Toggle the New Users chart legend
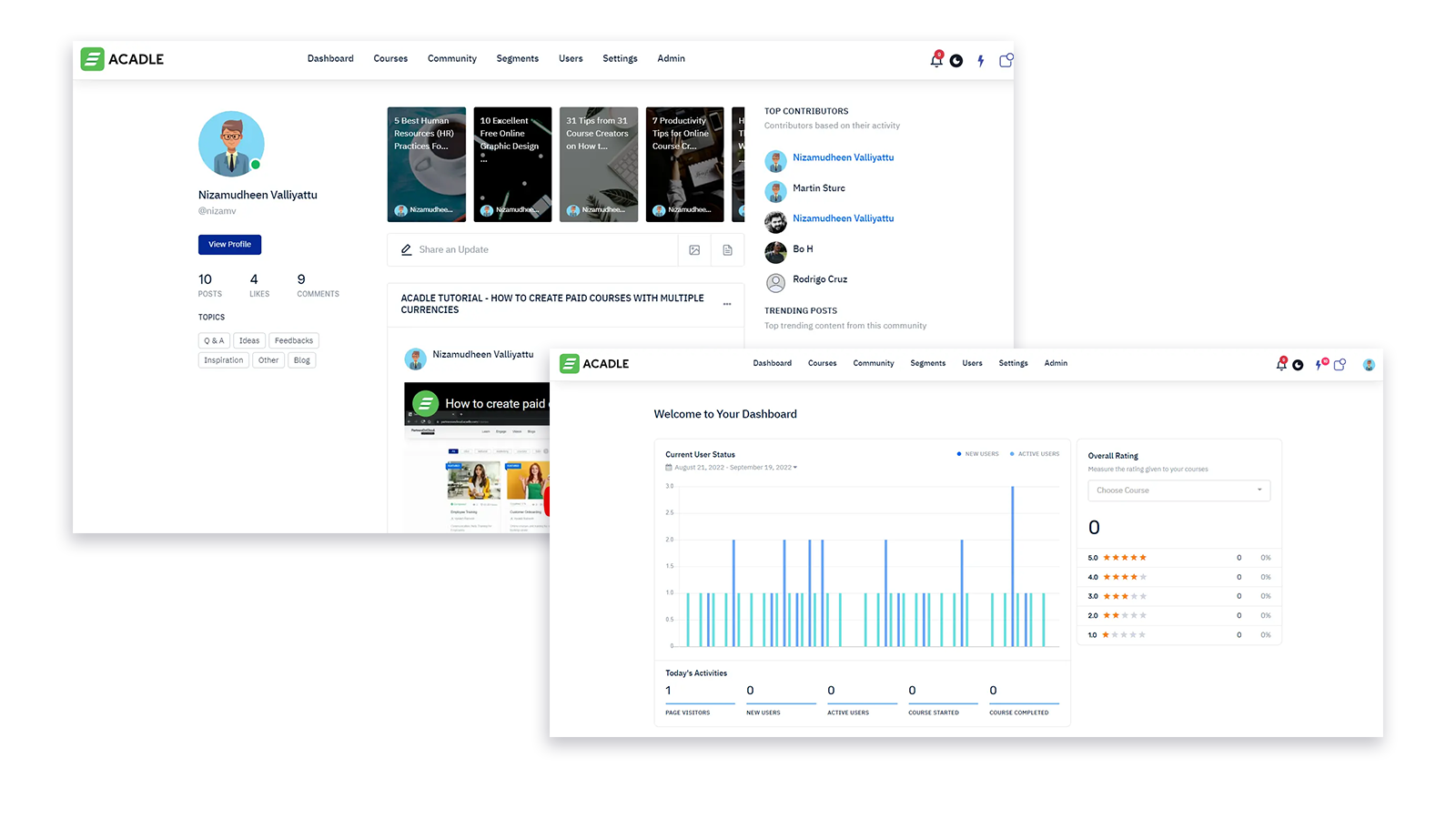1456x819 pixels. click(x=977, y=454)
